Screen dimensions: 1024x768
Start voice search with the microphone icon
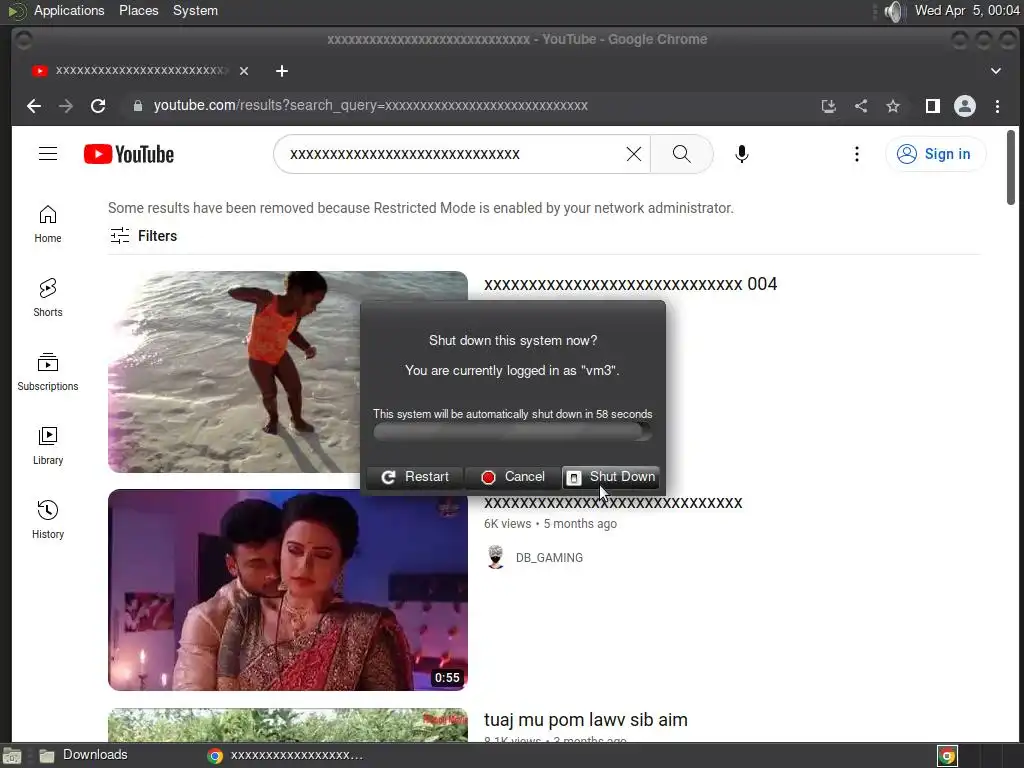pyautogui.click(x=742, y=154)
